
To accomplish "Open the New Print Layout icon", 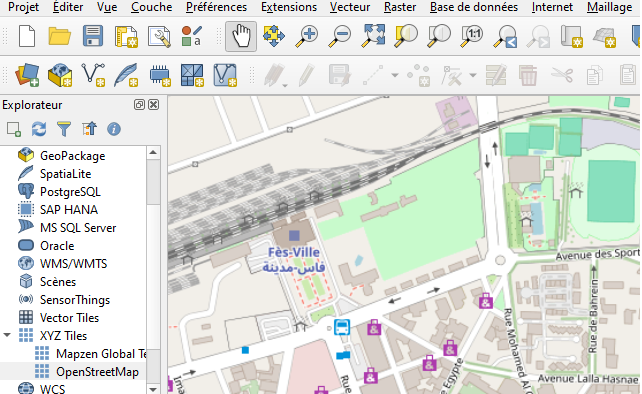I will click(x=126, y=36).
